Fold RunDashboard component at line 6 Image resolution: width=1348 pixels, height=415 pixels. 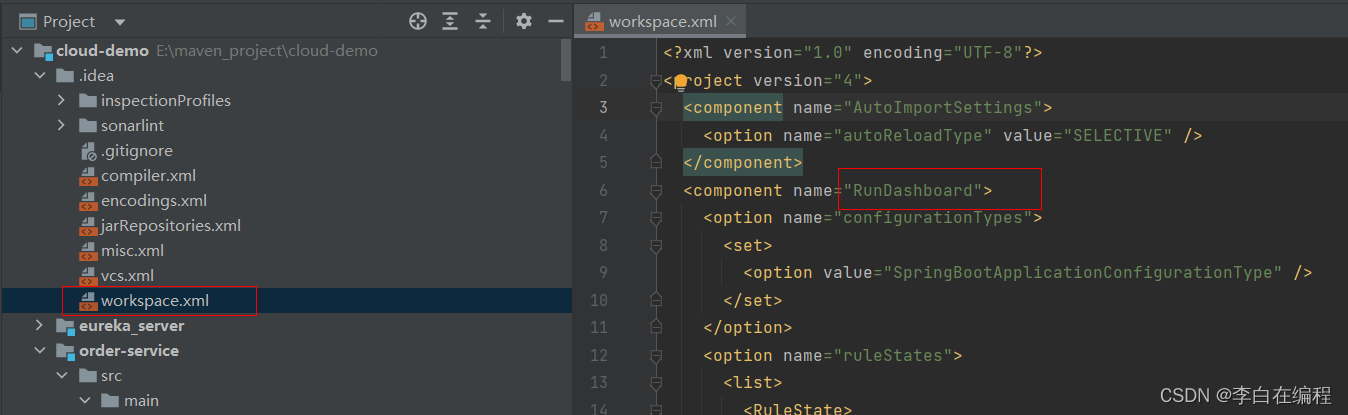click(656, 190)
